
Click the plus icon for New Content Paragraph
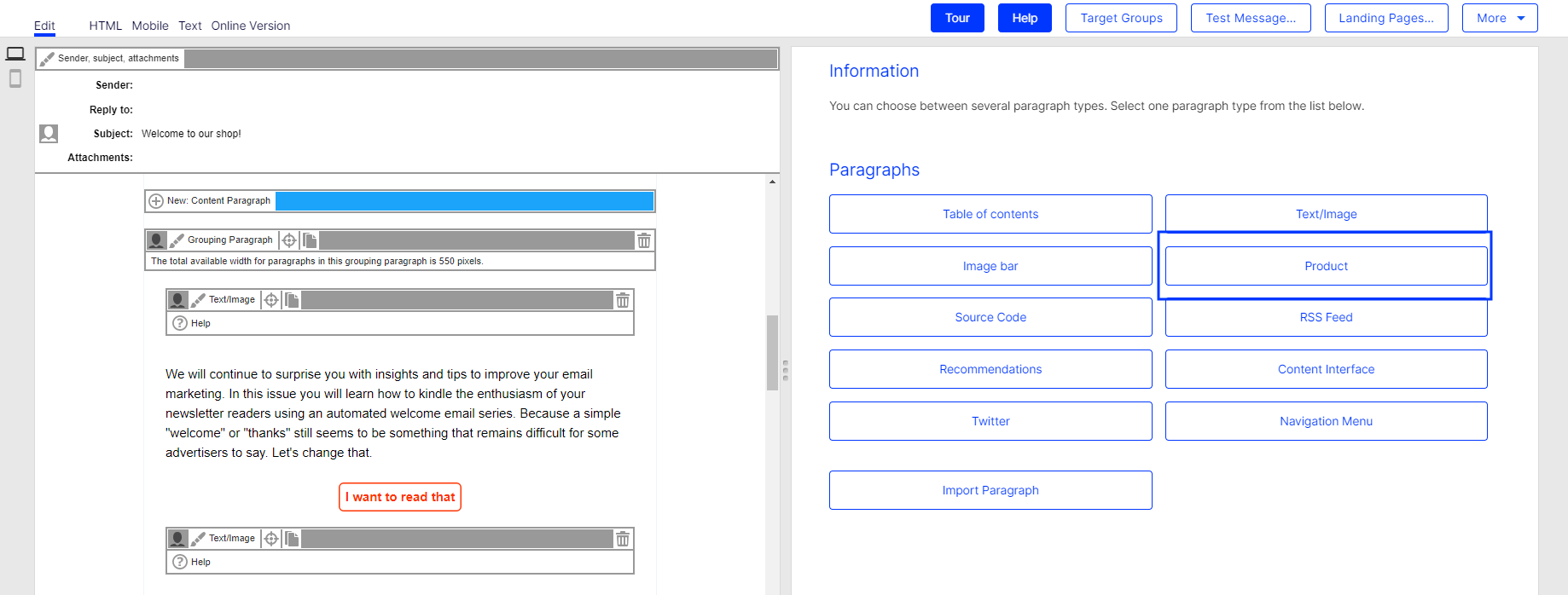[x=156, y=201]
